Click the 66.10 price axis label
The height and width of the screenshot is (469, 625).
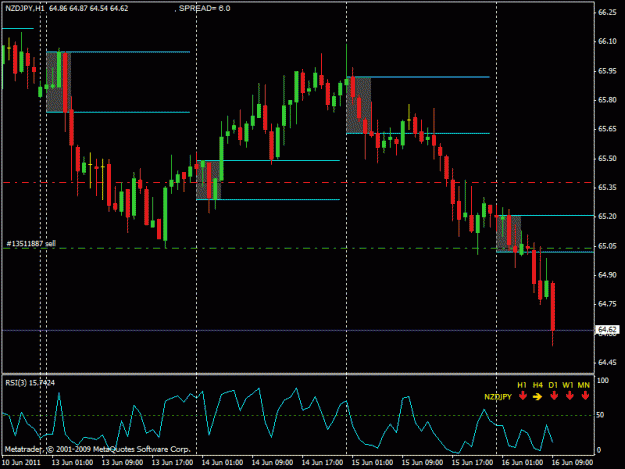(607, 41)
